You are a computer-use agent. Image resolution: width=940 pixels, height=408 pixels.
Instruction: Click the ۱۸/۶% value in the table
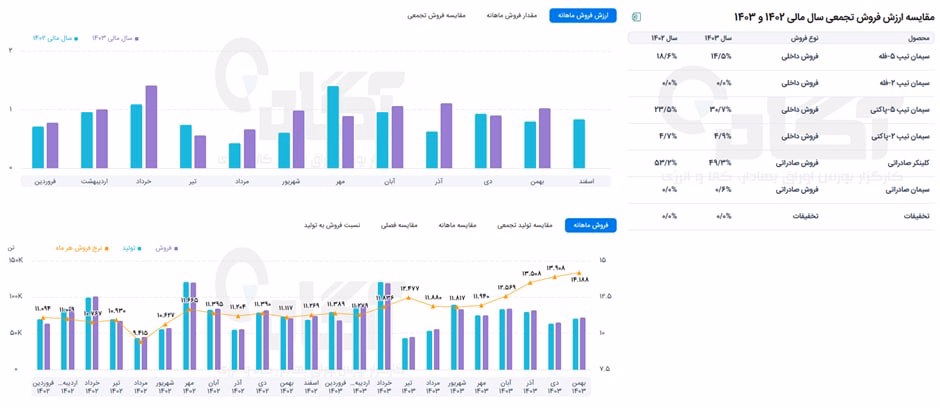(x=666, y=55)
